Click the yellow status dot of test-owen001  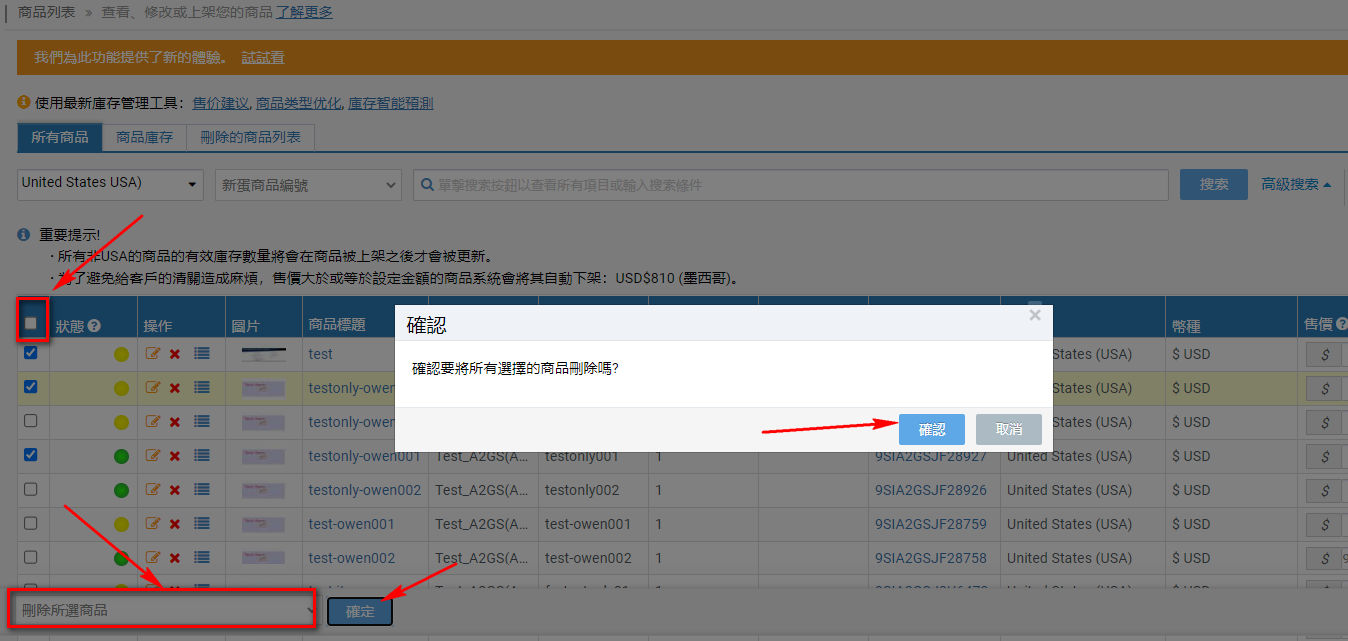point(121,524)
